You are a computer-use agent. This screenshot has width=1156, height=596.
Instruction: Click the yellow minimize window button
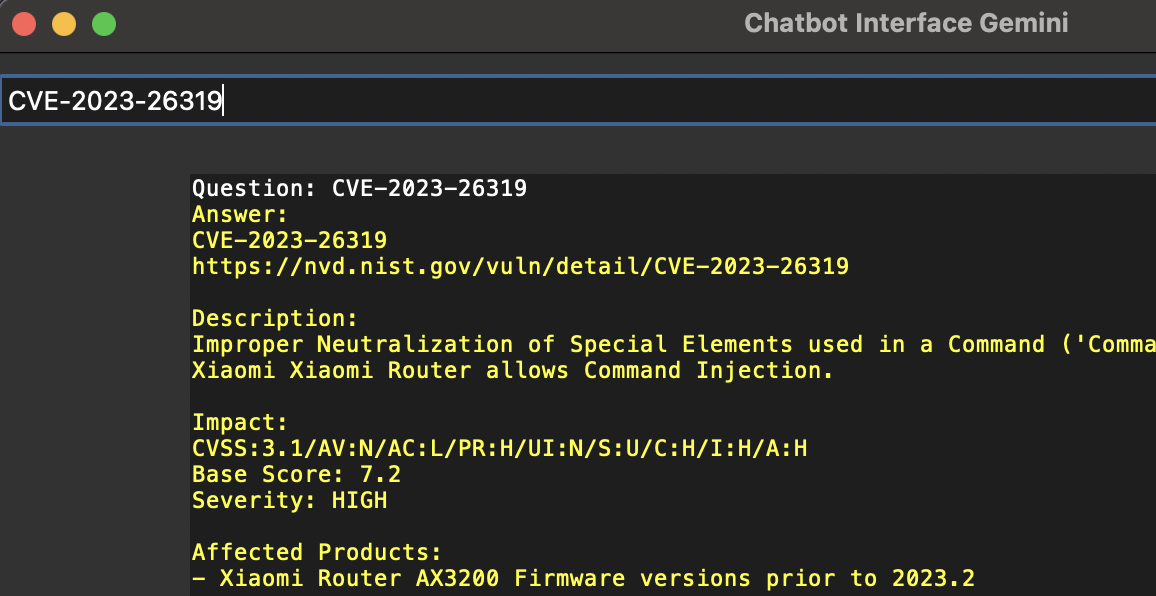pos(64,23)
